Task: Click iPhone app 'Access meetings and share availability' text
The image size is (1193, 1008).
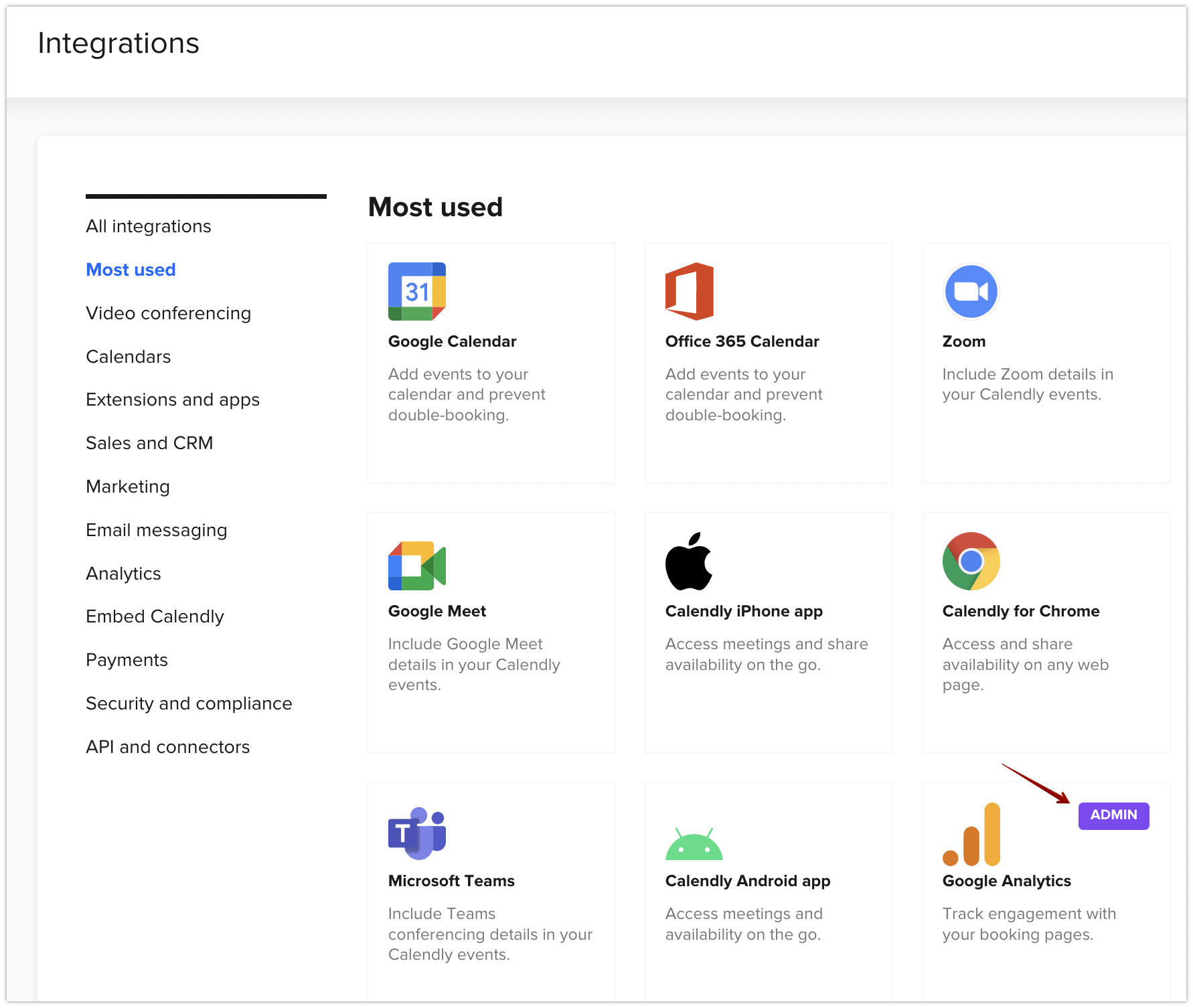Action: [767, 654]
